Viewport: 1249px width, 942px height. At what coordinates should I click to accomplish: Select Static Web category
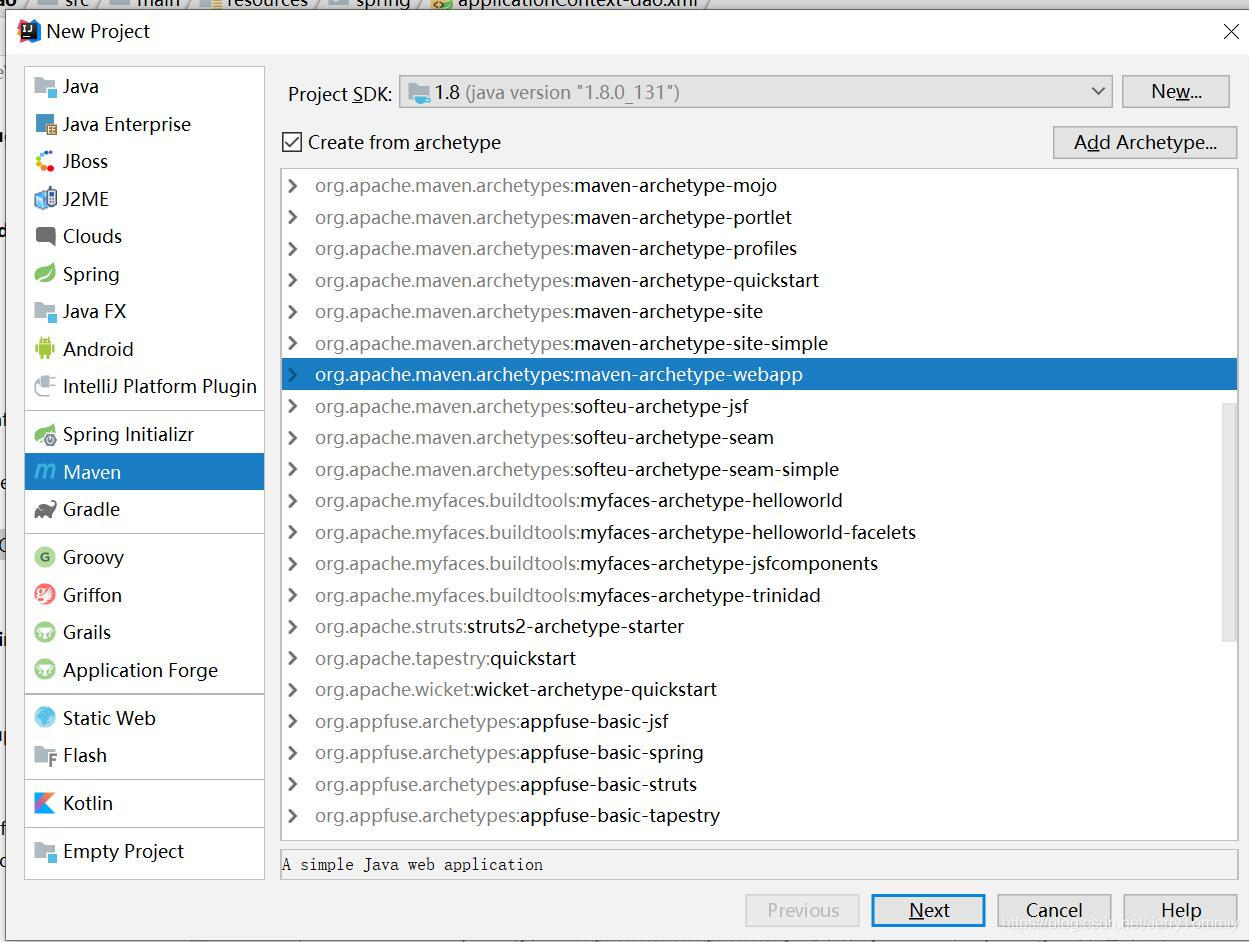(144, 718)
